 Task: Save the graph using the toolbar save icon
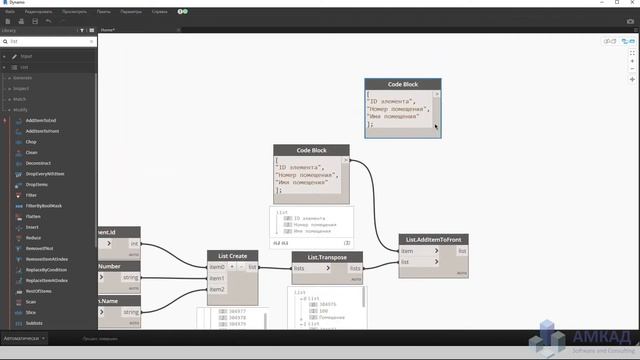(35, 21)
